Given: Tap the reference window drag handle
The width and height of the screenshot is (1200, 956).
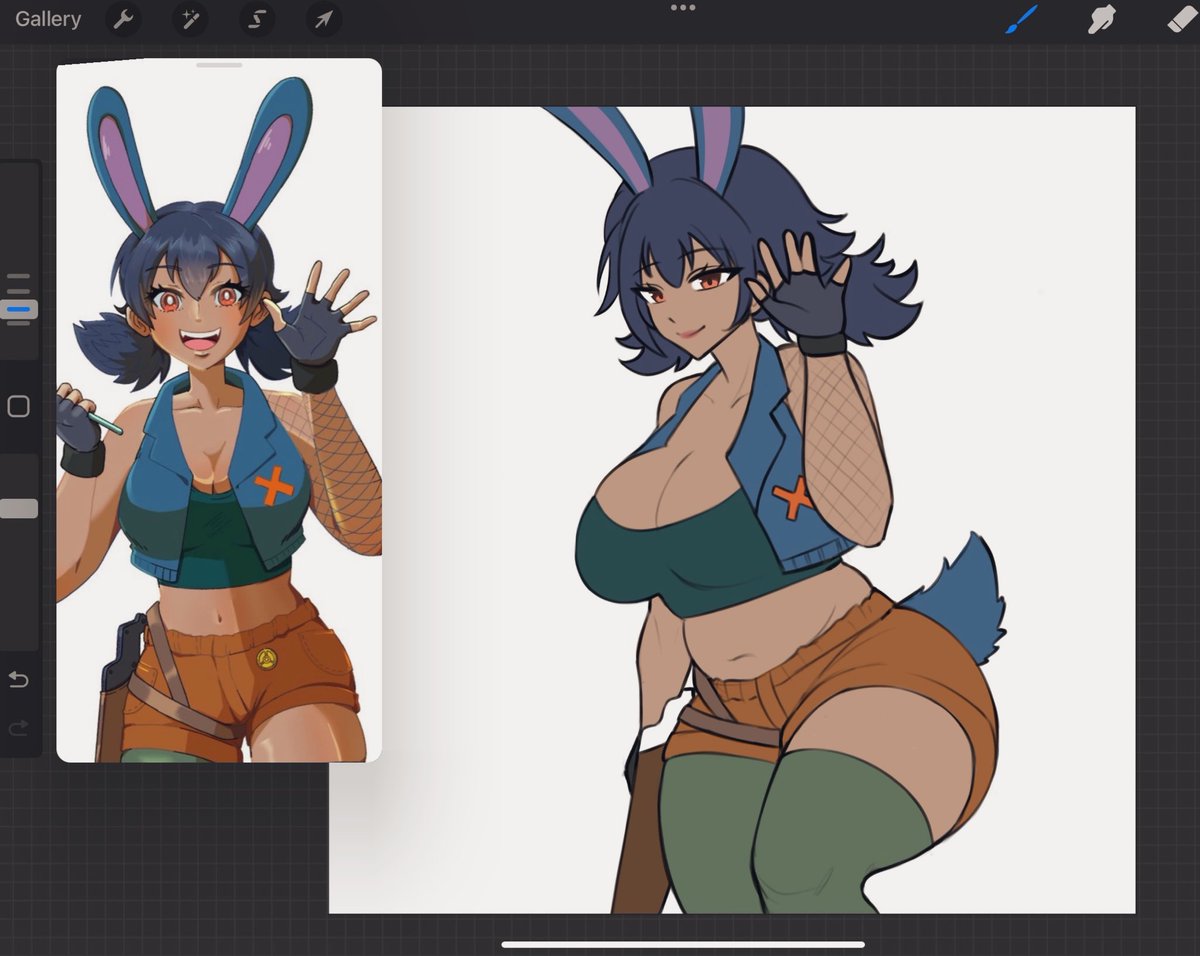Looking at the screenshot, I should (219, 65).
